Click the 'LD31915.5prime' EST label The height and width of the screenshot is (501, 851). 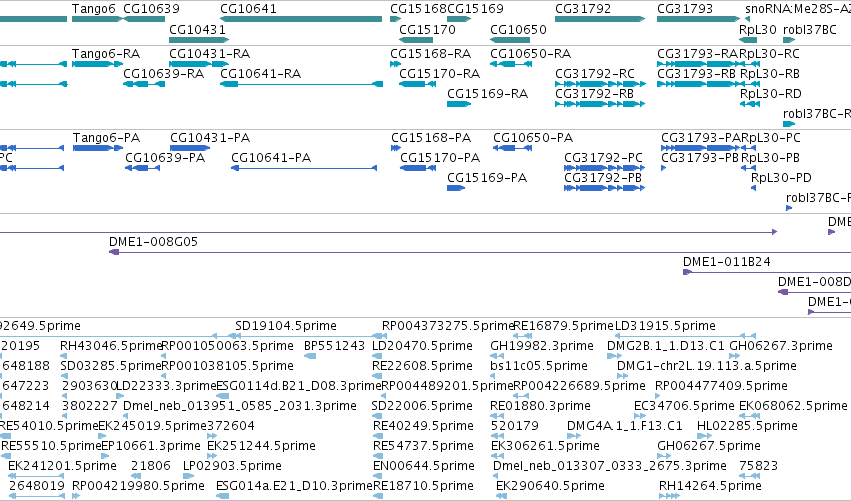665,326
